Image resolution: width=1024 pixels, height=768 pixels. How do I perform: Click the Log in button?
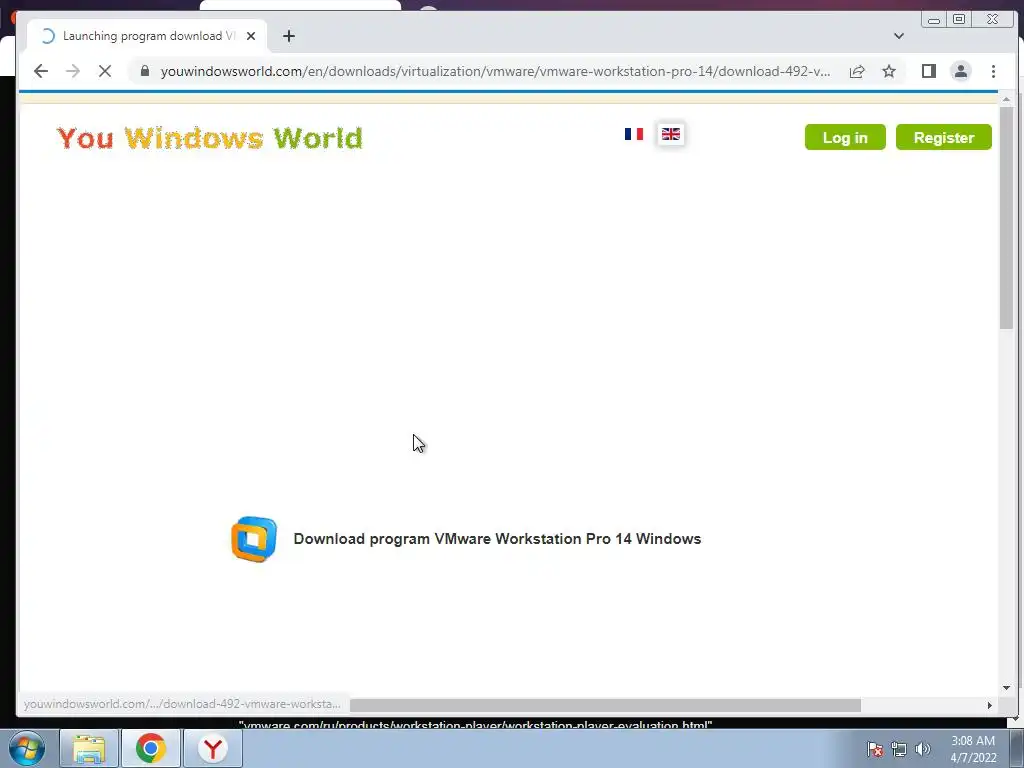[x=845, y=137]
